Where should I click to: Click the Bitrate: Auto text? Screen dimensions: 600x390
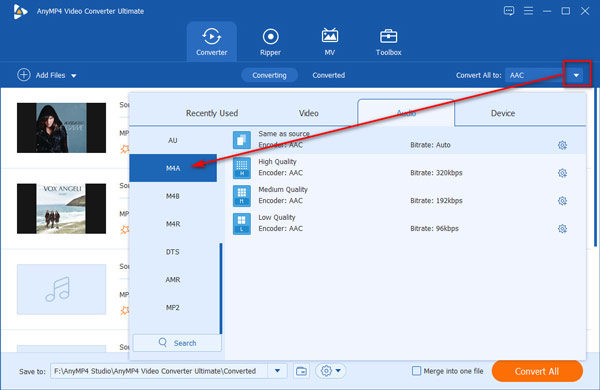[430, 145]
